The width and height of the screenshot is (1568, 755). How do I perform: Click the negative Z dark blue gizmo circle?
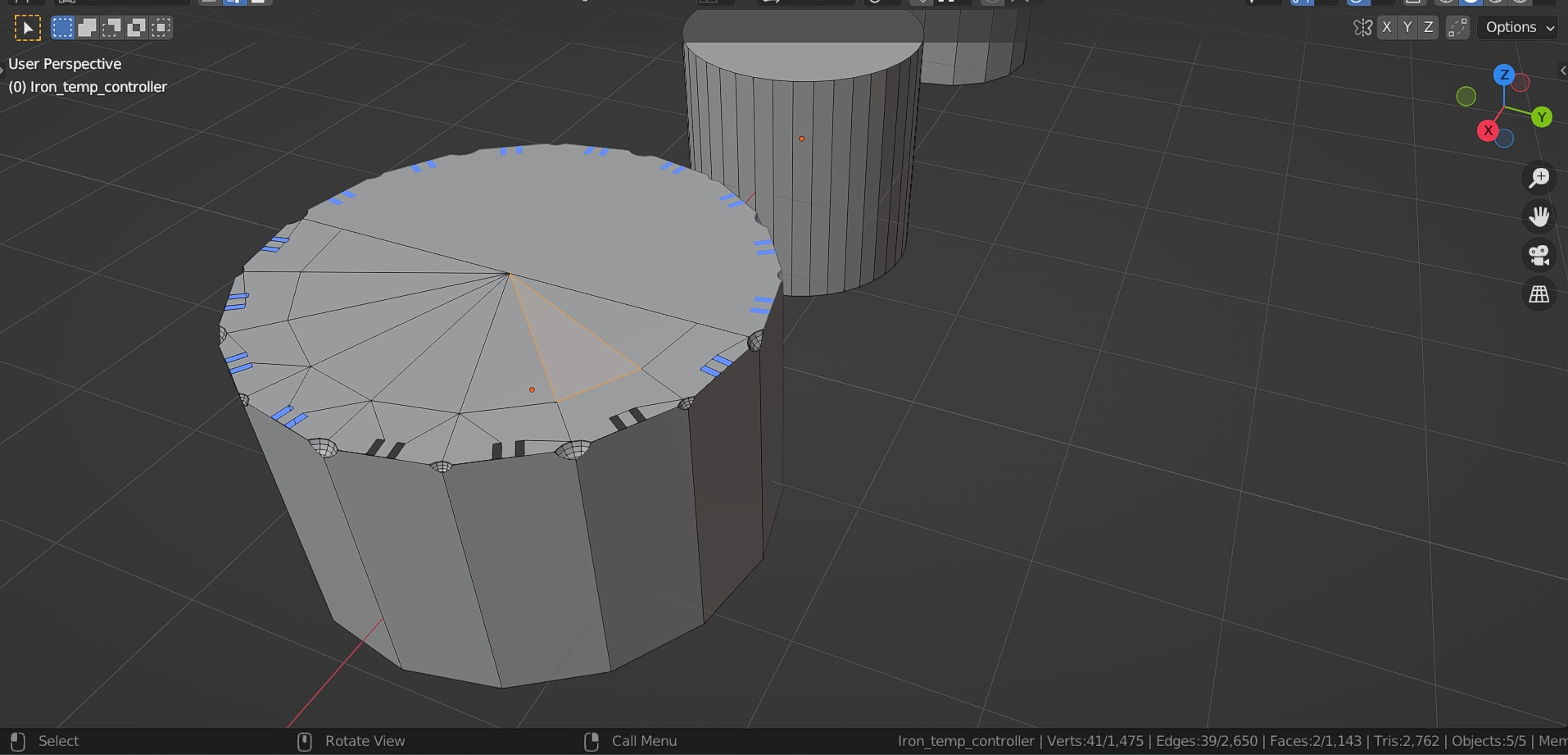[x=1504, y=139]
